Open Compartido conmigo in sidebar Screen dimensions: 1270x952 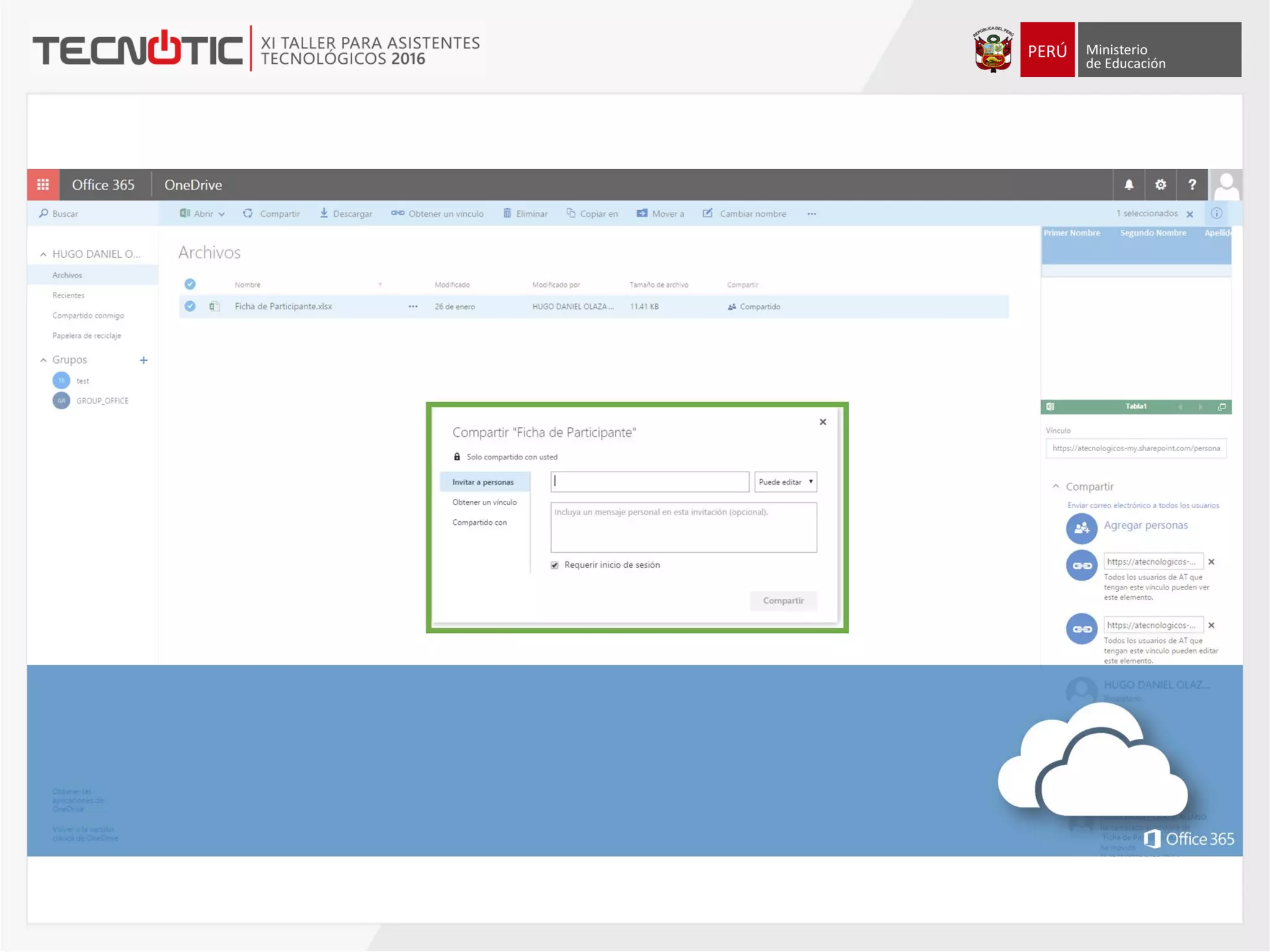coord(88,315)
